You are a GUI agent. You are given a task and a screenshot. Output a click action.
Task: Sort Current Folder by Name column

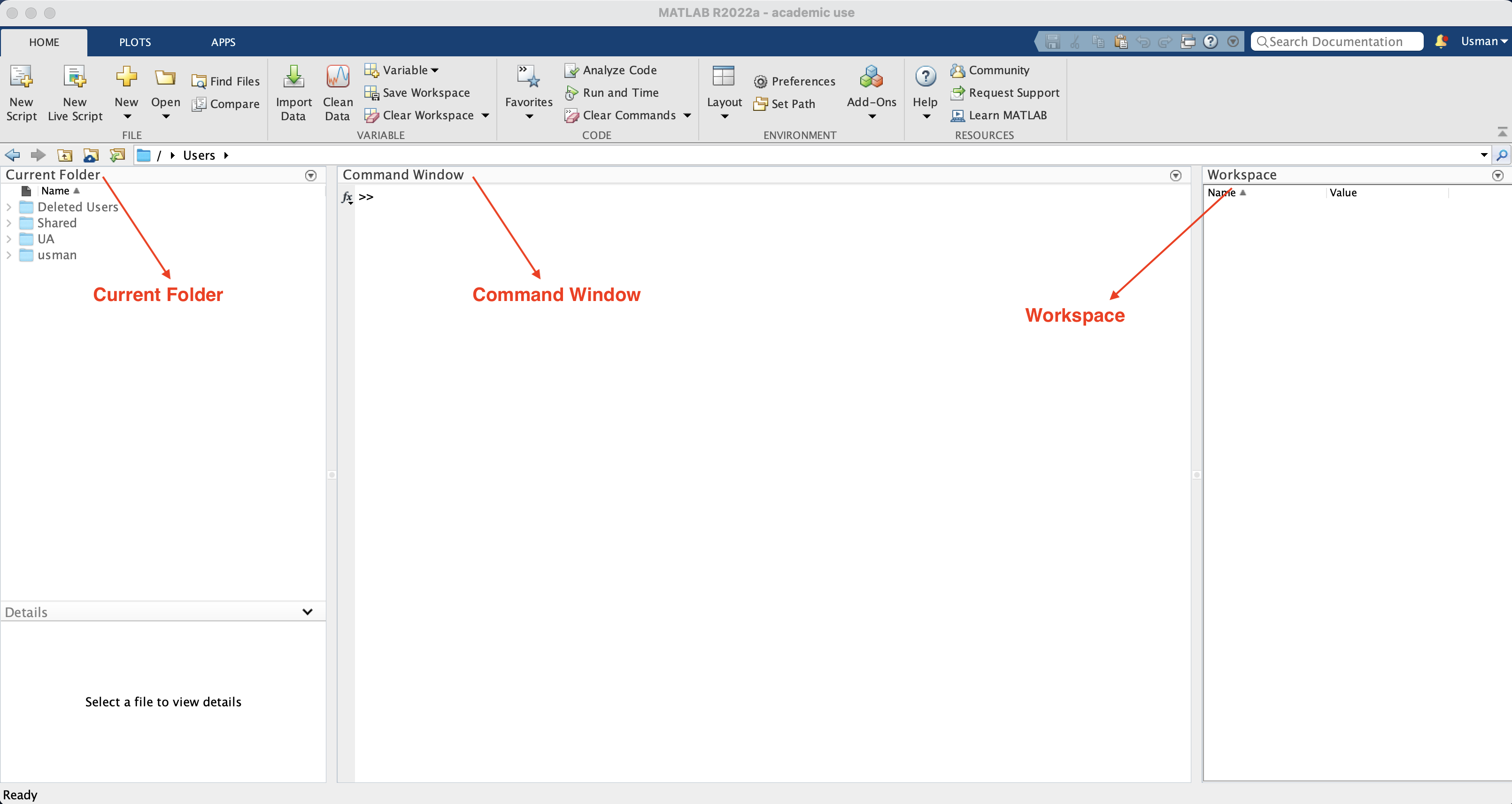[x=56, y=191]
